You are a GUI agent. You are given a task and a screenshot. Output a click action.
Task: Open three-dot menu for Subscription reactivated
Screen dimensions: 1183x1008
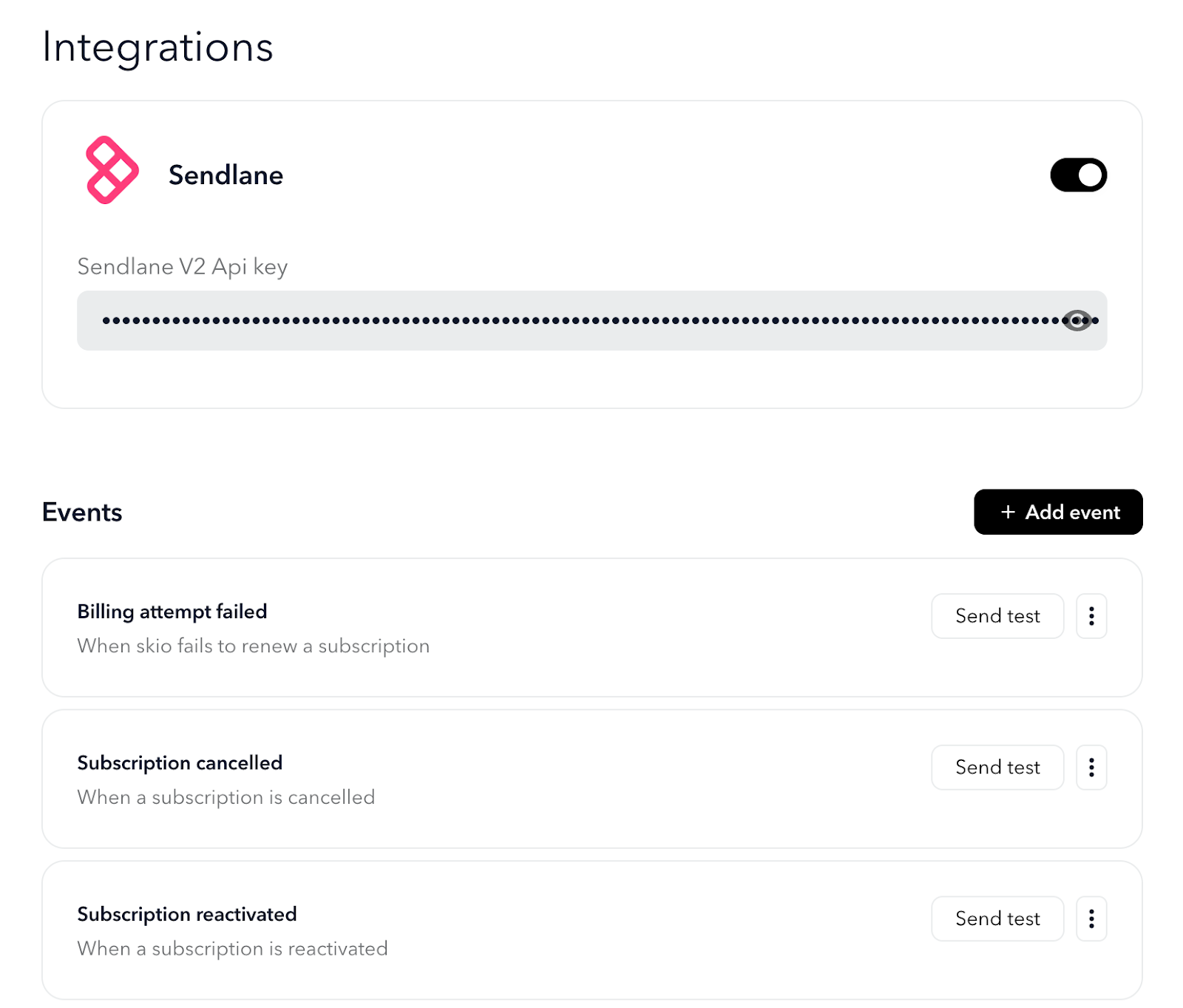[x=1091, y=919]
